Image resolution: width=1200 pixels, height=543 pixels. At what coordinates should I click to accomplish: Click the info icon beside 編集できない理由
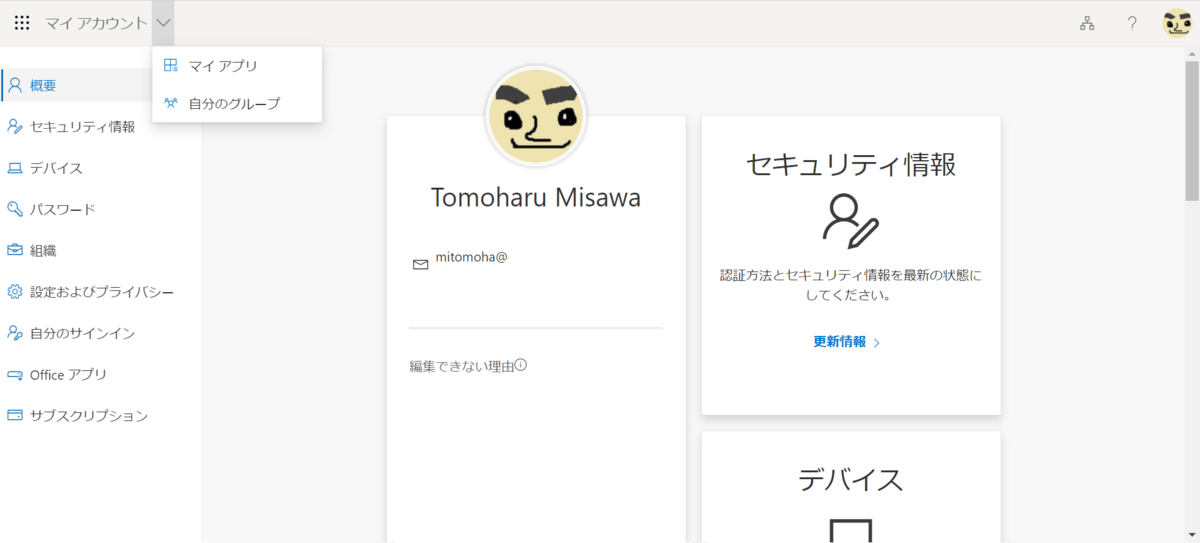point(521,365)
